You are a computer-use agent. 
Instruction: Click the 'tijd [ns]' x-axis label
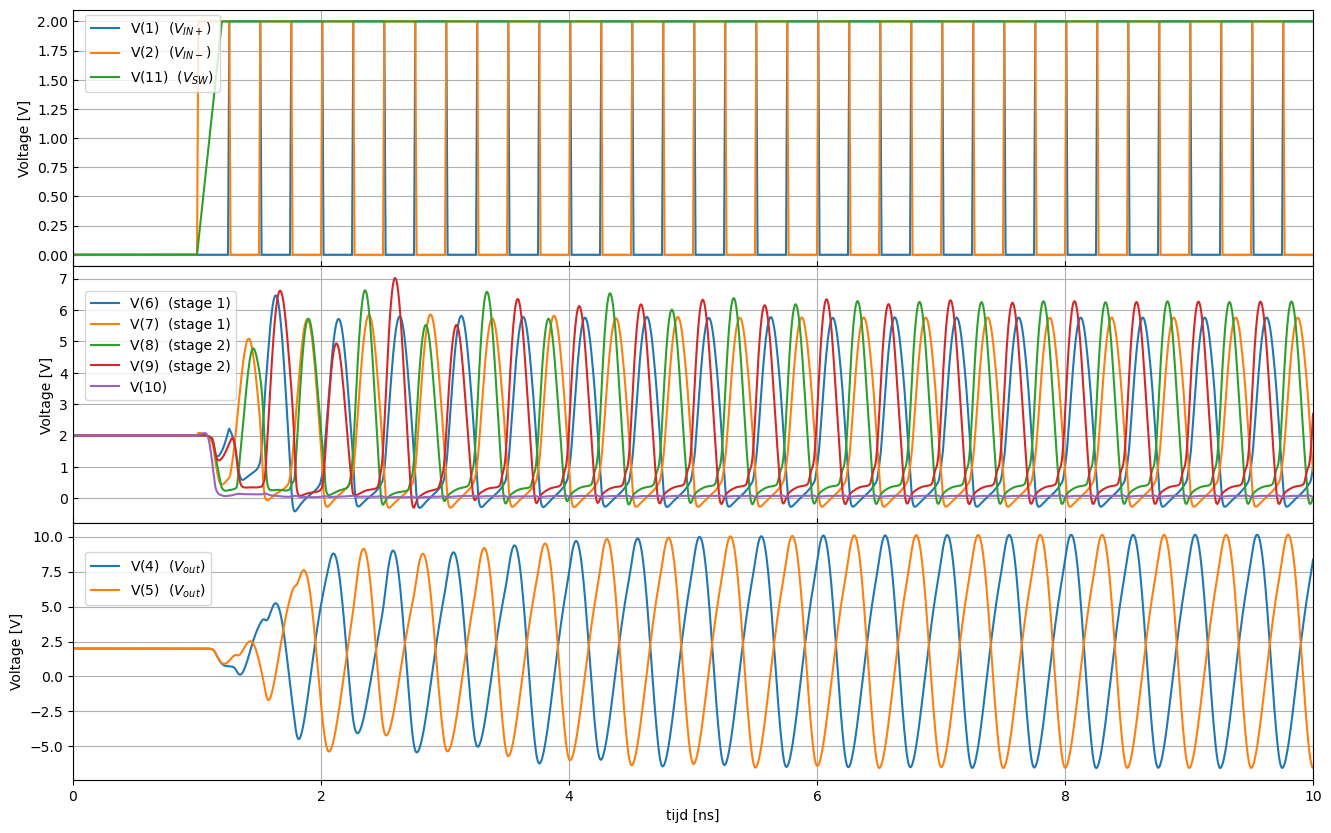pyautogui.click(x=692, y=815)
